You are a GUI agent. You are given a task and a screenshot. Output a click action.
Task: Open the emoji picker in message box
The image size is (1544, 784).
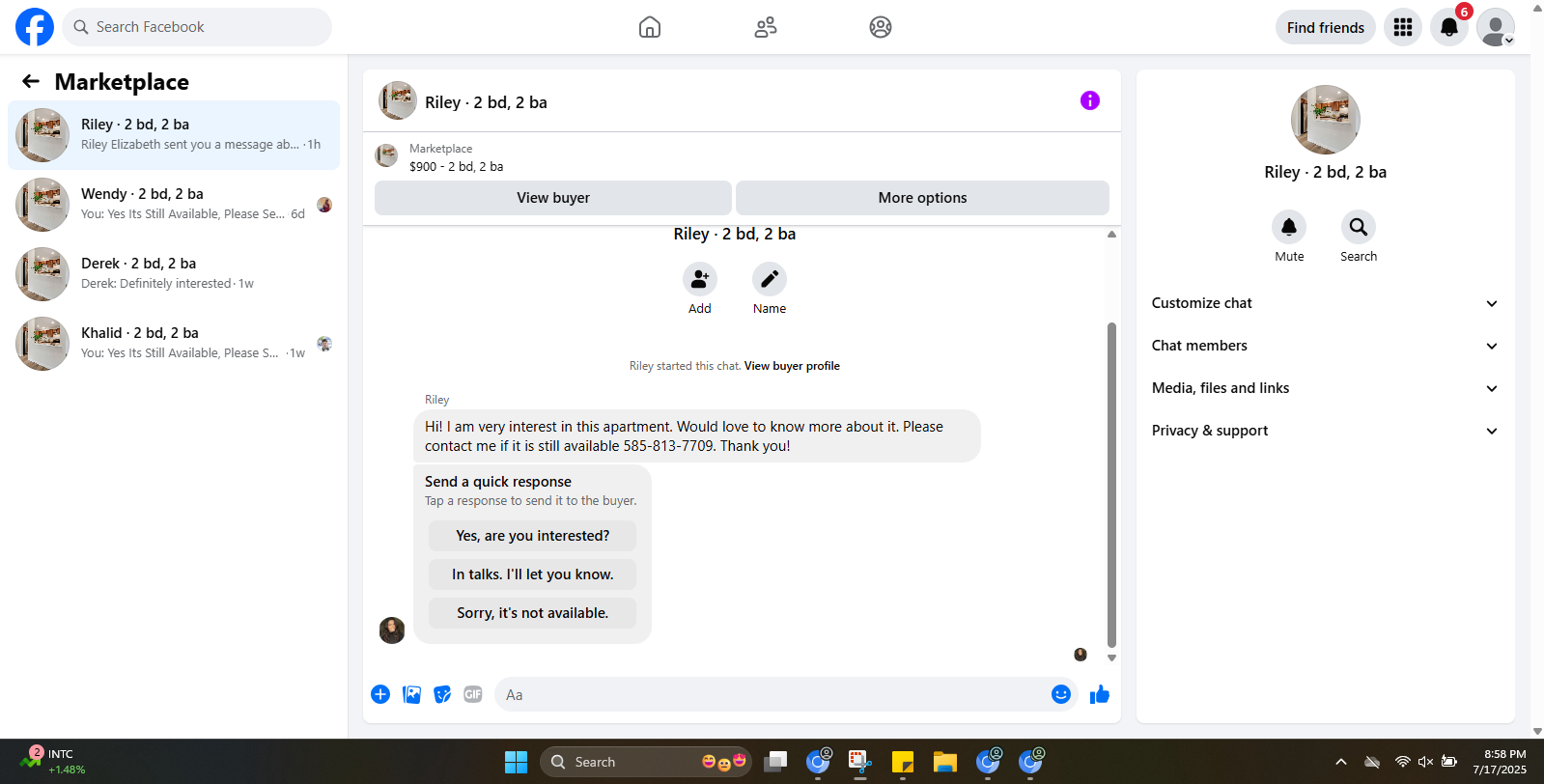pyautogui.click(x=1061, y=694)
